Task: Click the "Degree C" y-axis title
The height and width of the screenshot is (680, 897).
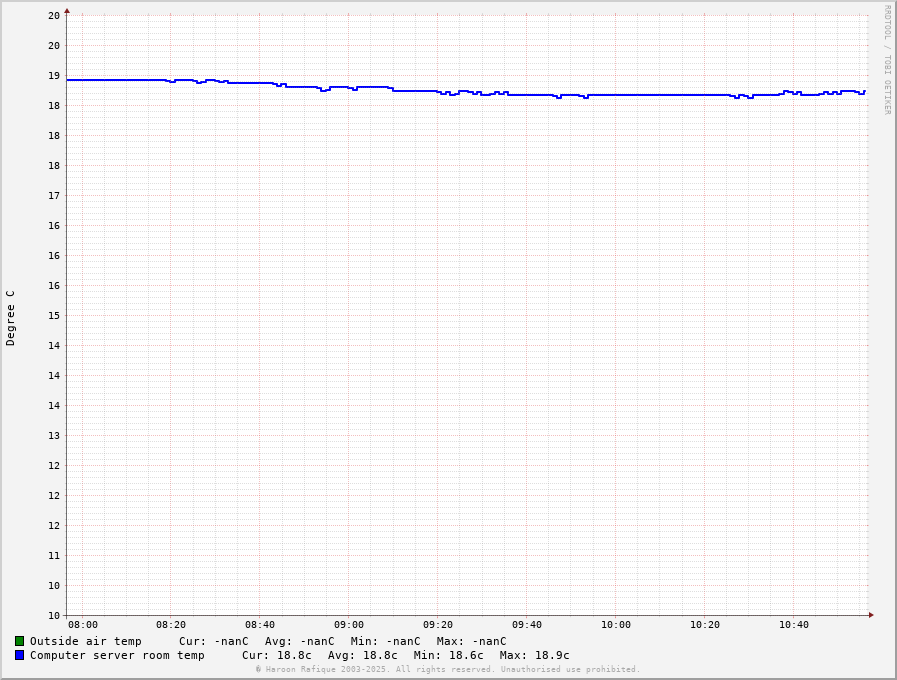Action: pyautogui.click(x=11, y=317)
